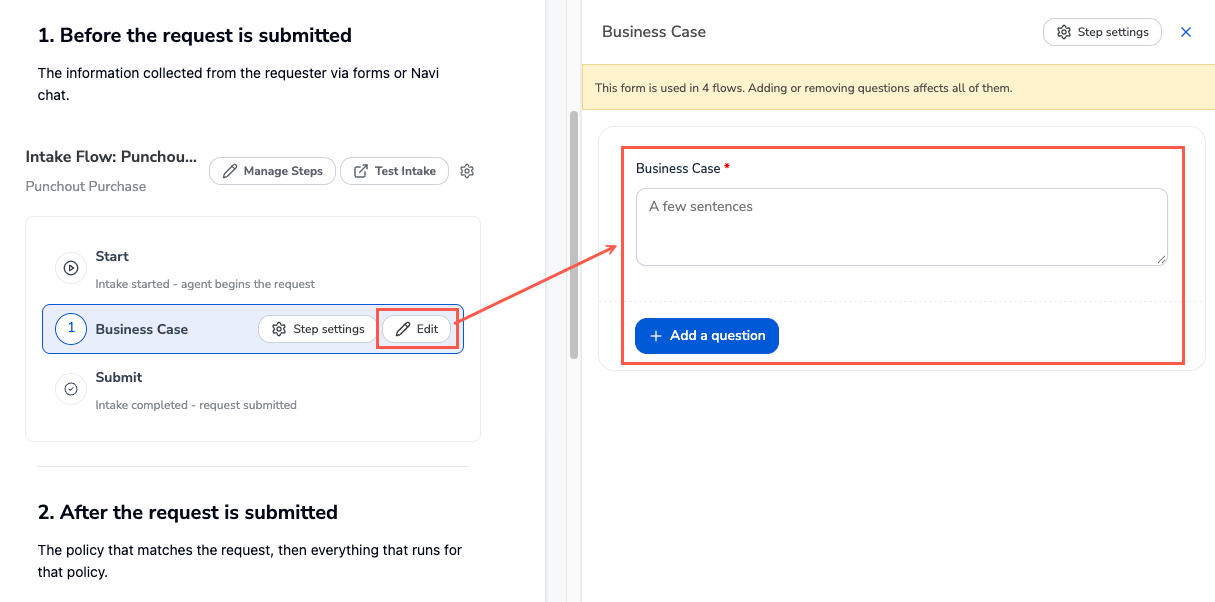Screen dimensions: 1215x602
Task: Launch the Test Intake button
Action: pyautogui.click(x=394, y=171)
